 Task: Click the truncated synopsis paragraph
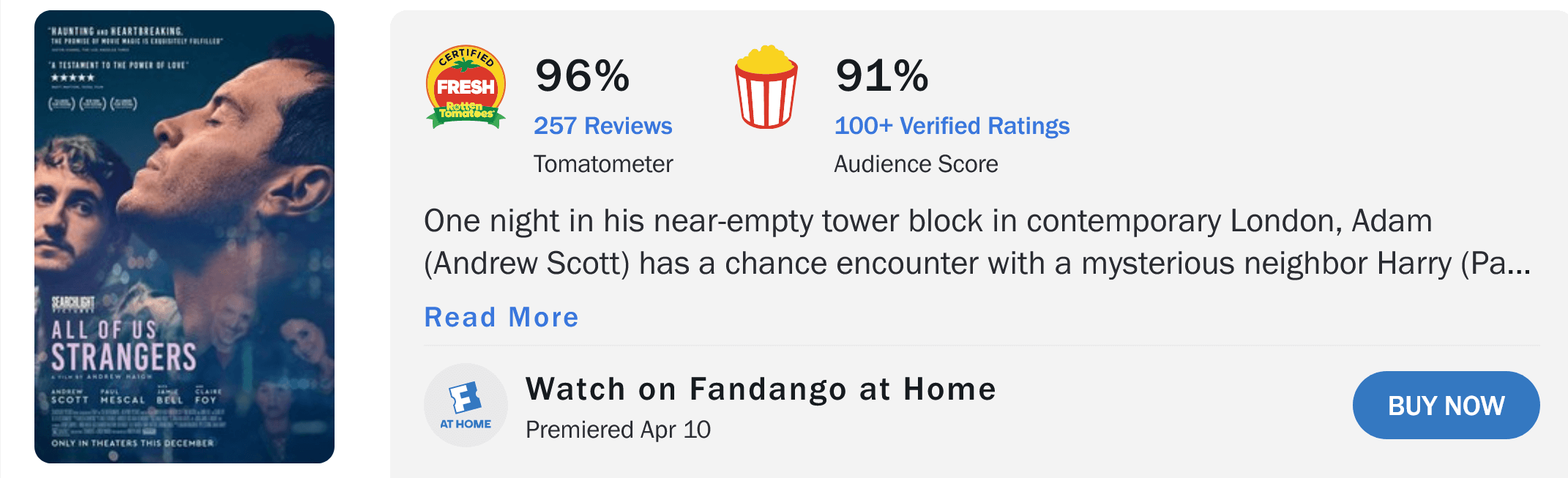977,242
